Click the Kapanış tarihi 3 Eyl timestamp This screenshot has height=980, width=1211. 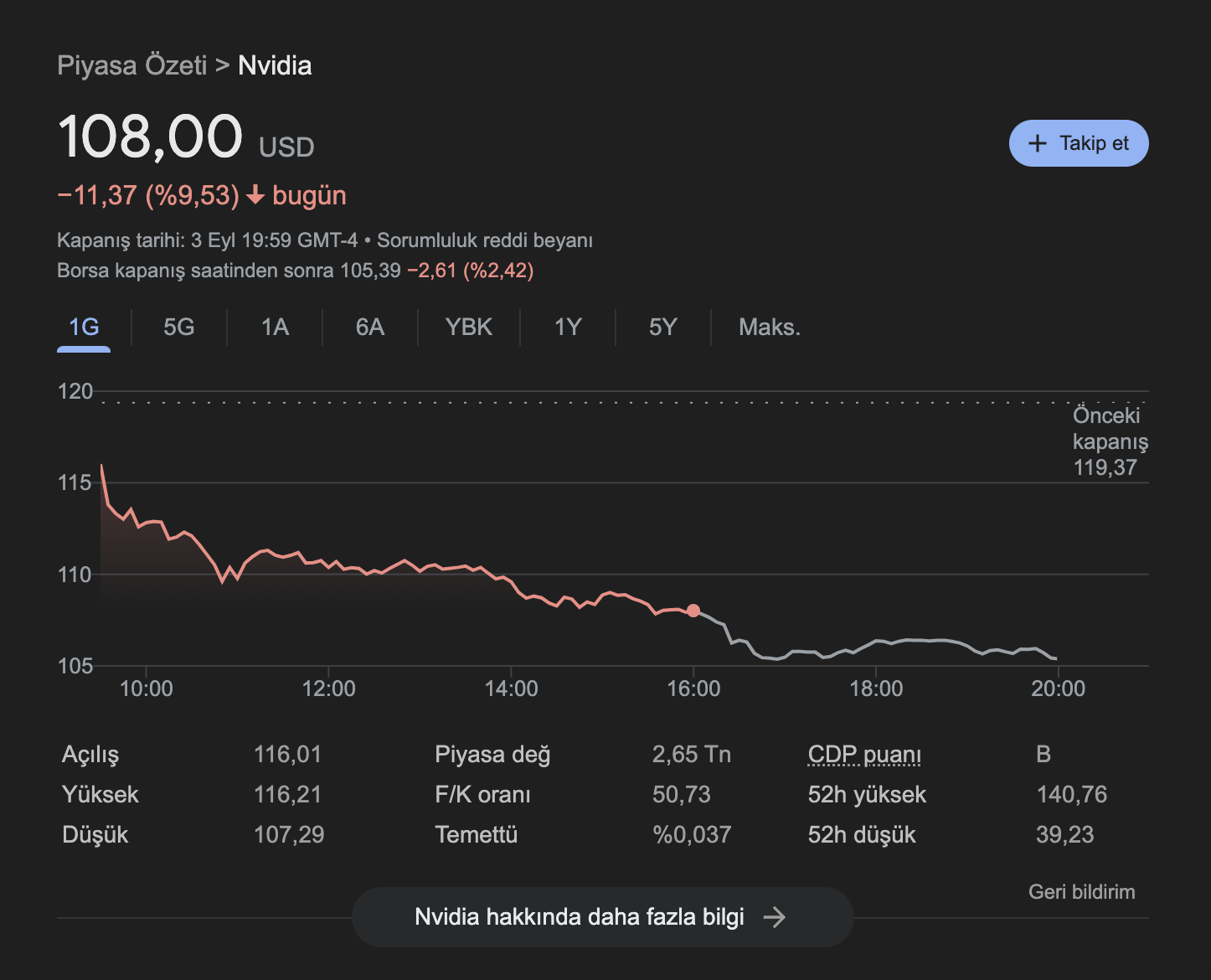pyautogui.click(x=207, y=240)
